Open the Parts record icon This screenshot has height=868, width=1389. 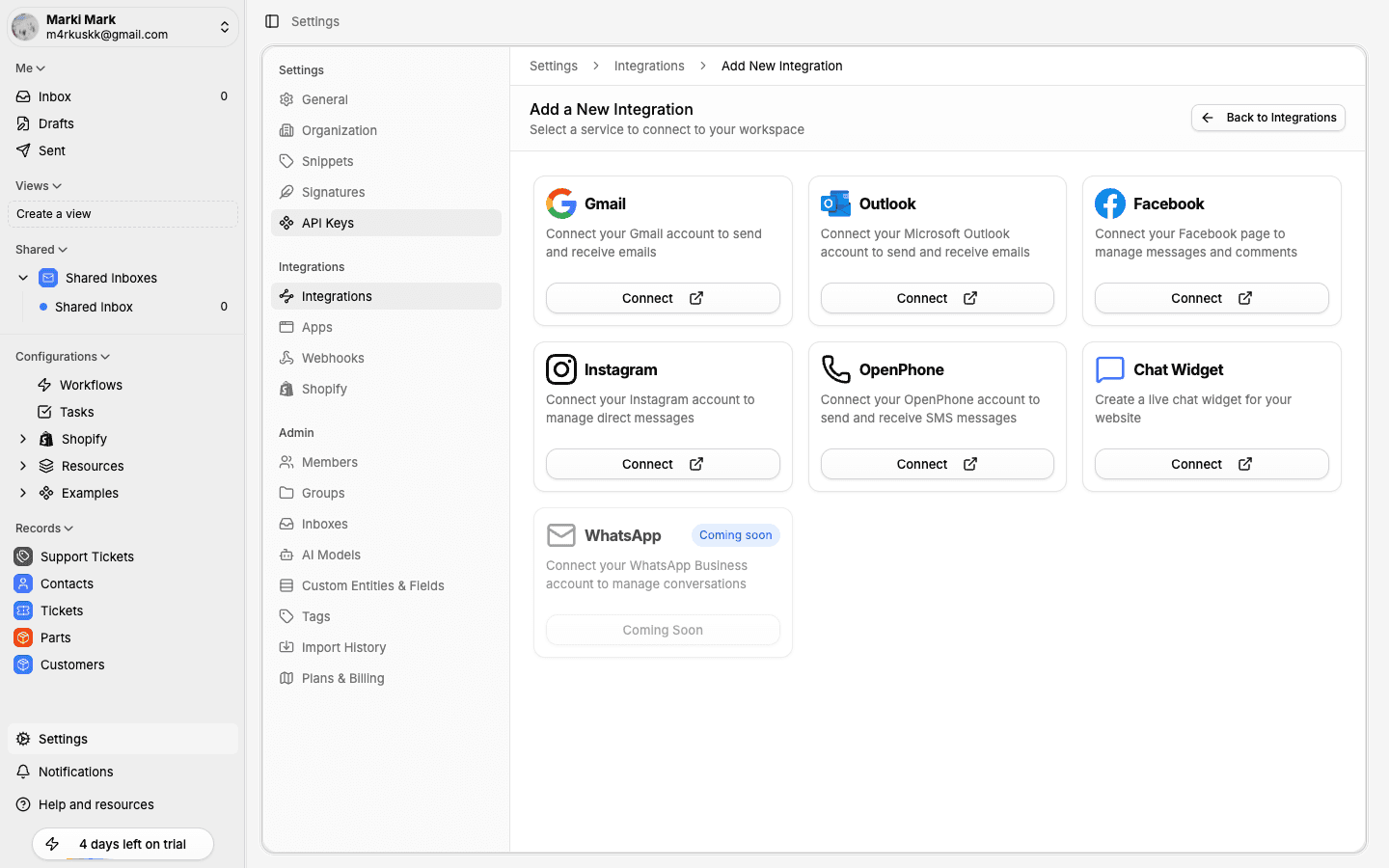pos(23,637)
